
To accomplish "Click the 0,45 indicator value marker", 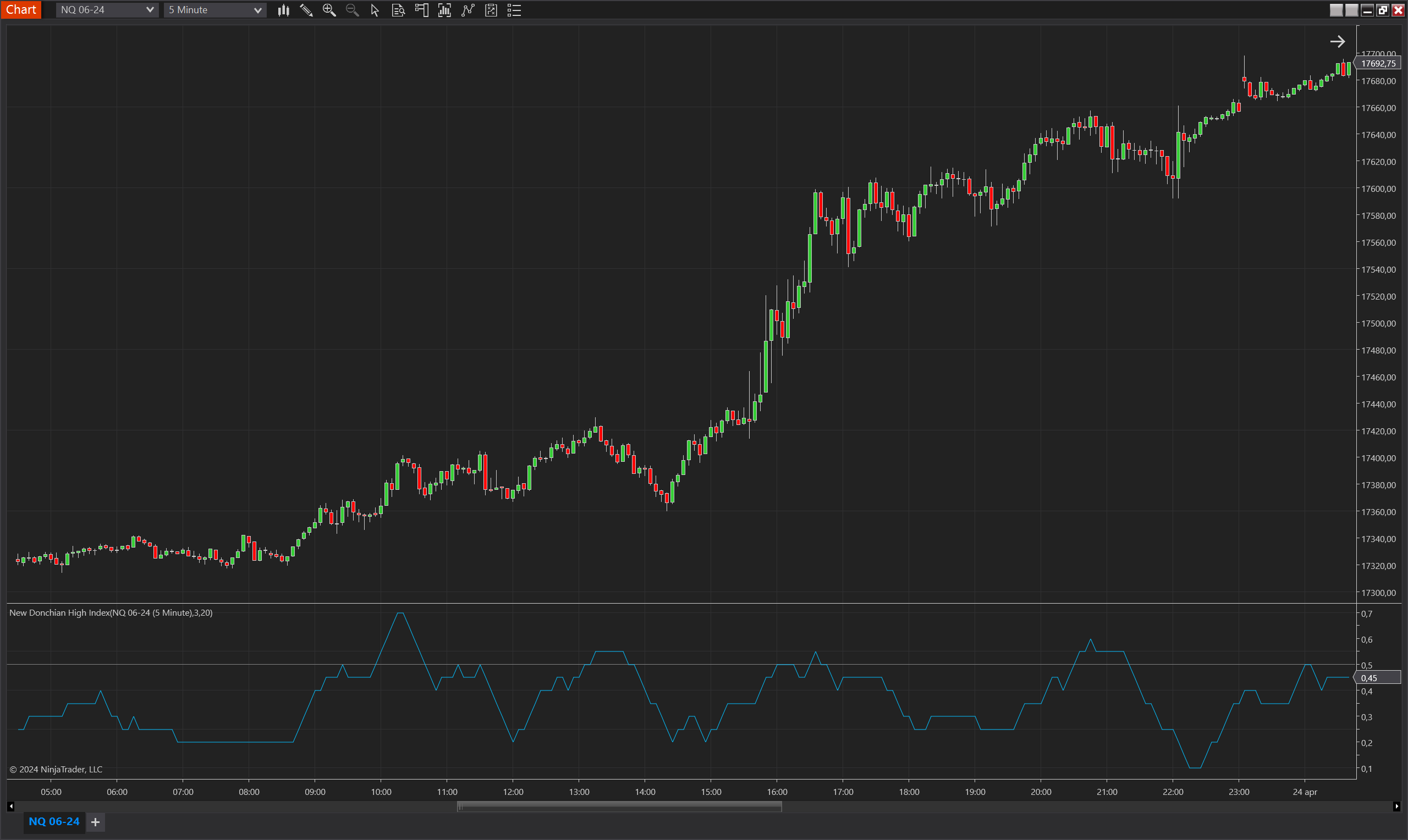I will click(1377, 677).
